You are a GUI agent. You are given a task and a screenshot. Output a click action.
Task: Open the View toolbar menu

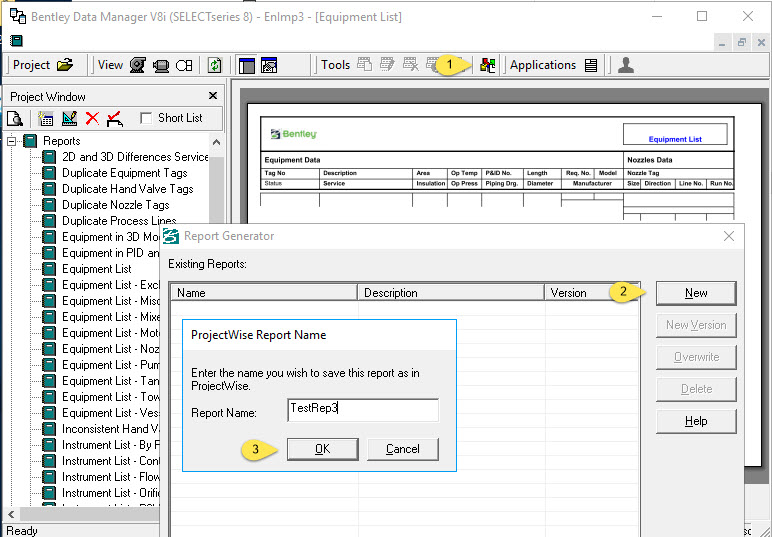click(x=110, y=65)
